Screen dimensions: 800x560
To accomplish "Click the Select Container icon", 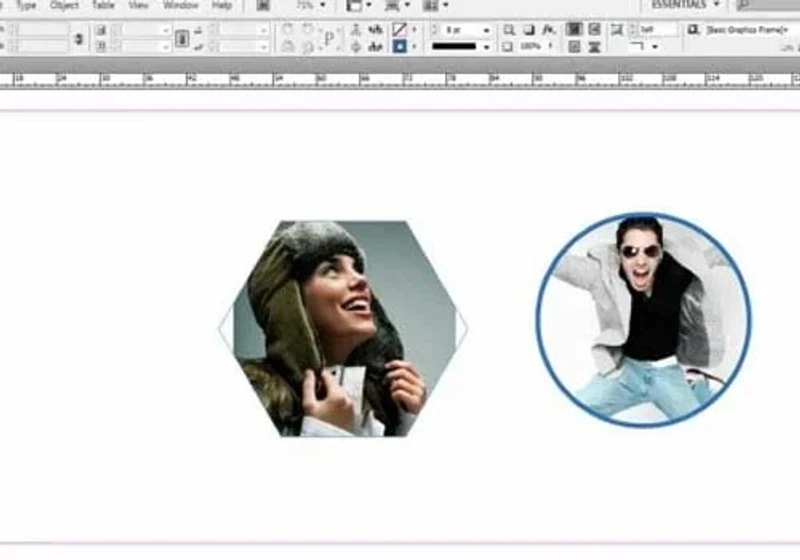I will 356,30.
